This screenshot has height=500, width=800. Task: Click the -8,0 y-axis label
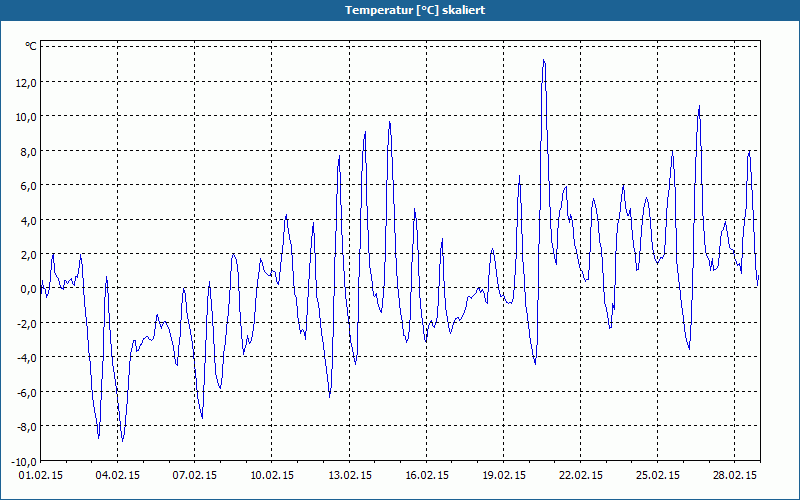[x=27, y=427]
